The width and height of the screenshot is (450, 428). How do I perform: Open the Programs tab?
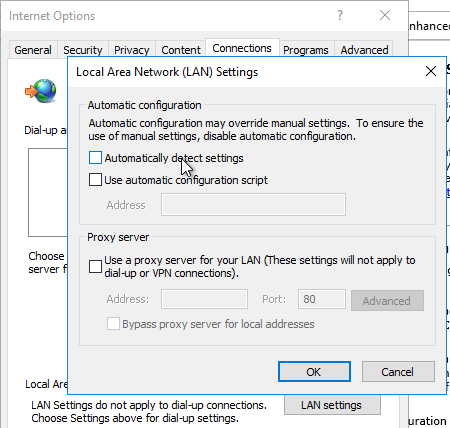(x=306, y=50)
